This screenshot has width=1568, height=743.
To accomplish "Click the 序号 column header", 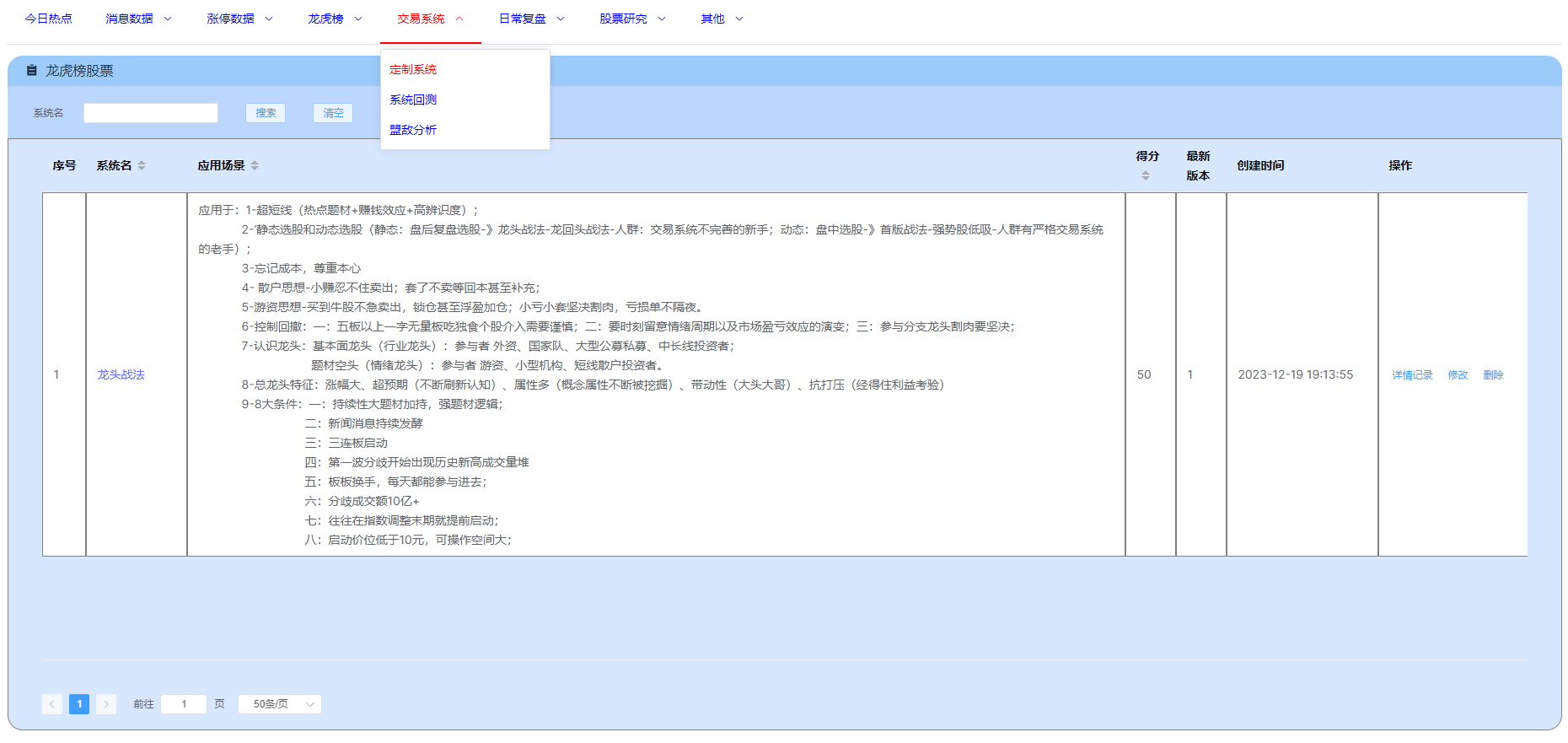I will [x=64, y=165].
